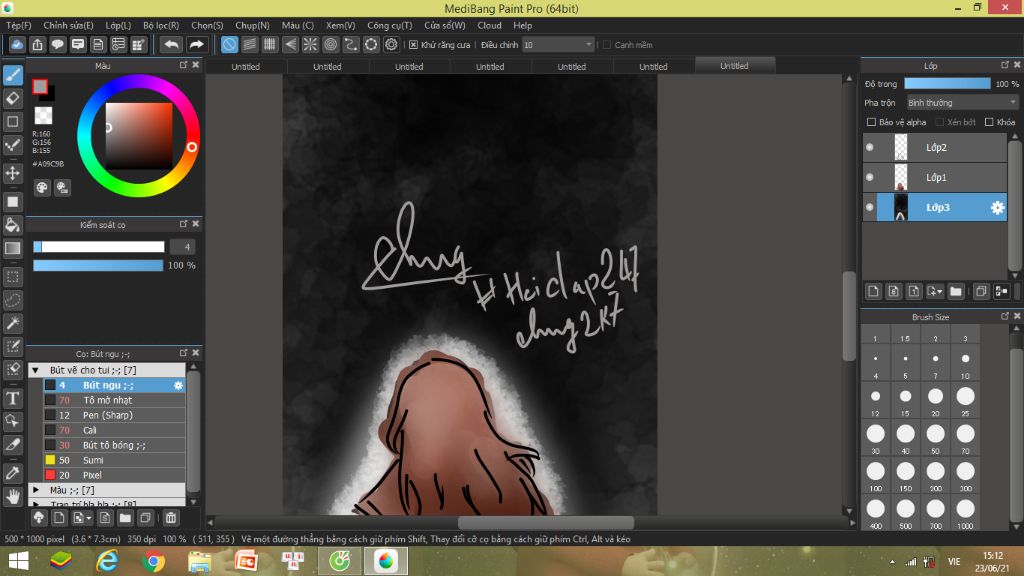Select the Bucket fill tool
The width and height of the screenshot is (1024, 576).
click(x=13, y=225)
